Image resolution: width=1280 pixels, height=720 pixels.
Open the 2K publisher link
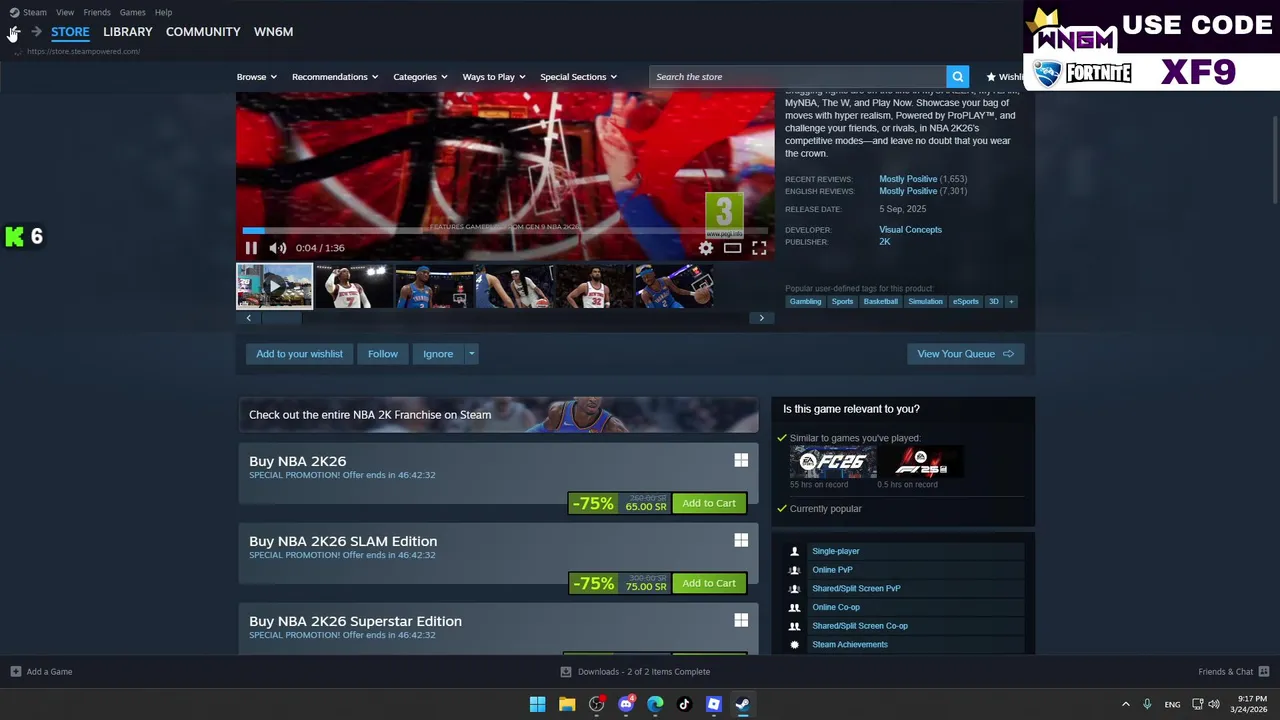tap(884, 242)
